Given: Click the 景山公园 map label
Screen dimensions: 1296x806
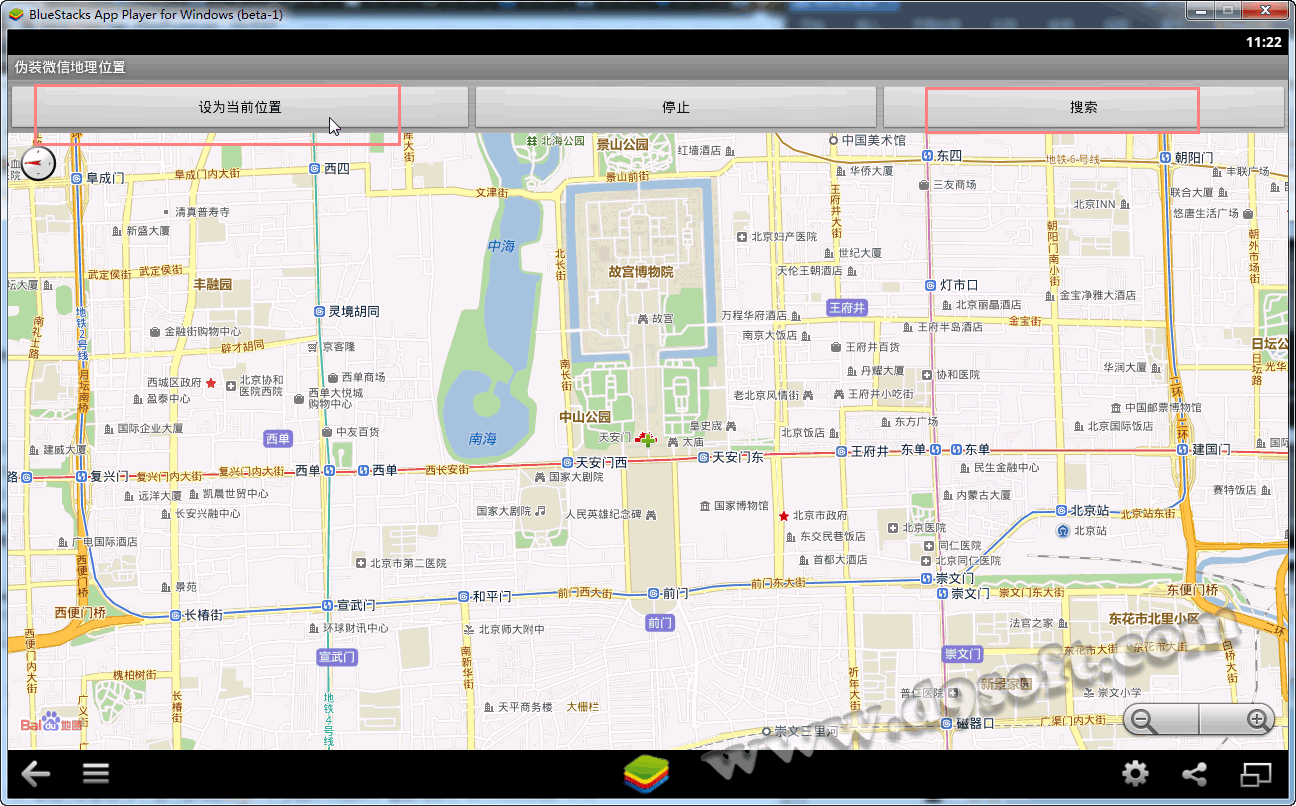Looking at the screenshot, I should tap(622, 145).
